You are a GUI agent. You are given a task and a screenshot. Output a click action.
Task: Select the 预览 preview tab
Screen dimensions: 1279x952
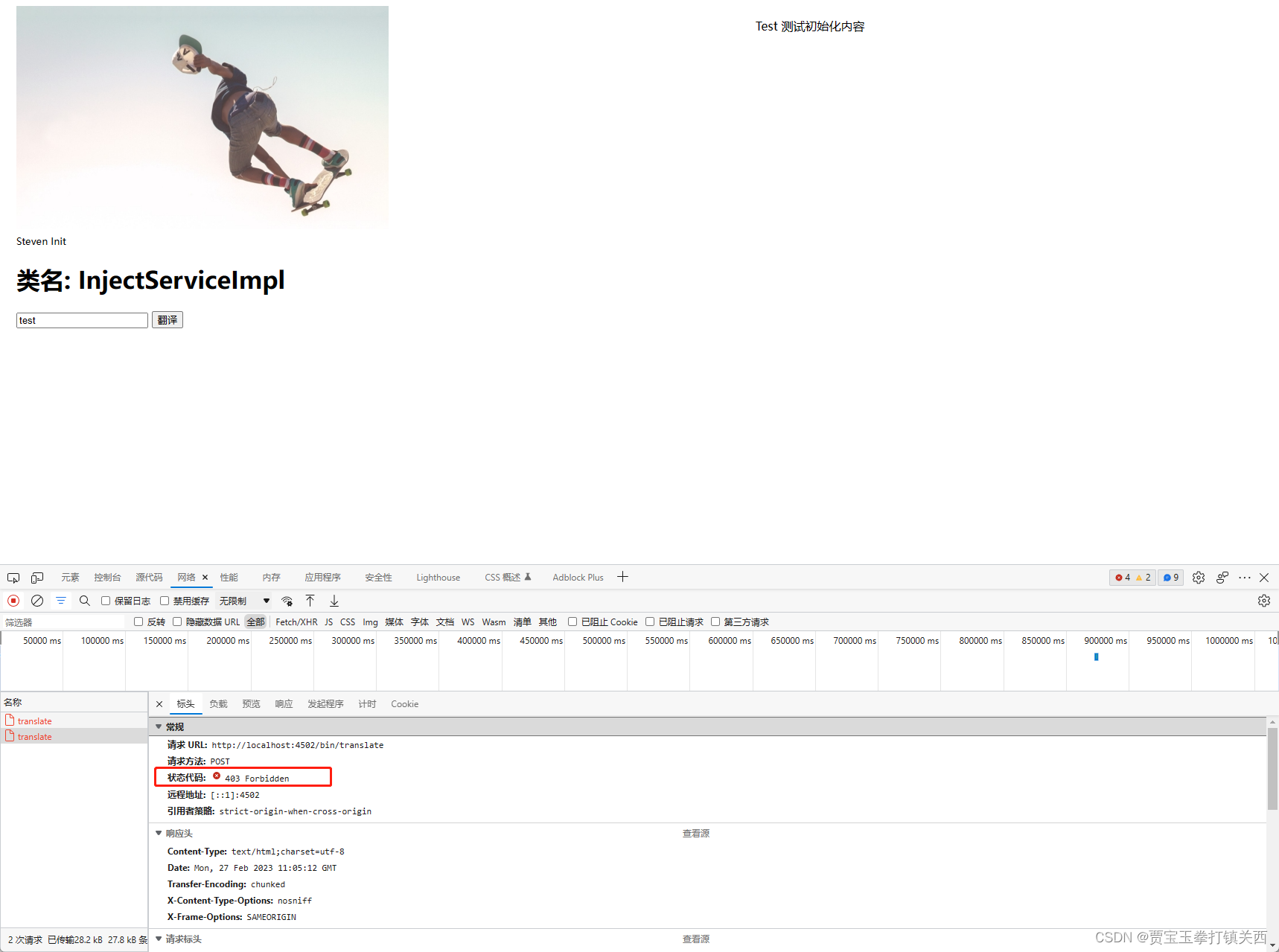(251, 704)
